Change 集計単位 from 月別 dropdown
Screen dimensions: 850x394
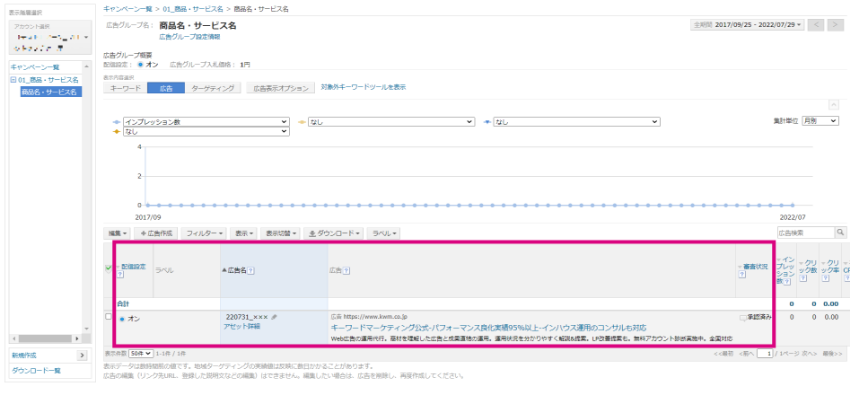[x=821, y=121]
